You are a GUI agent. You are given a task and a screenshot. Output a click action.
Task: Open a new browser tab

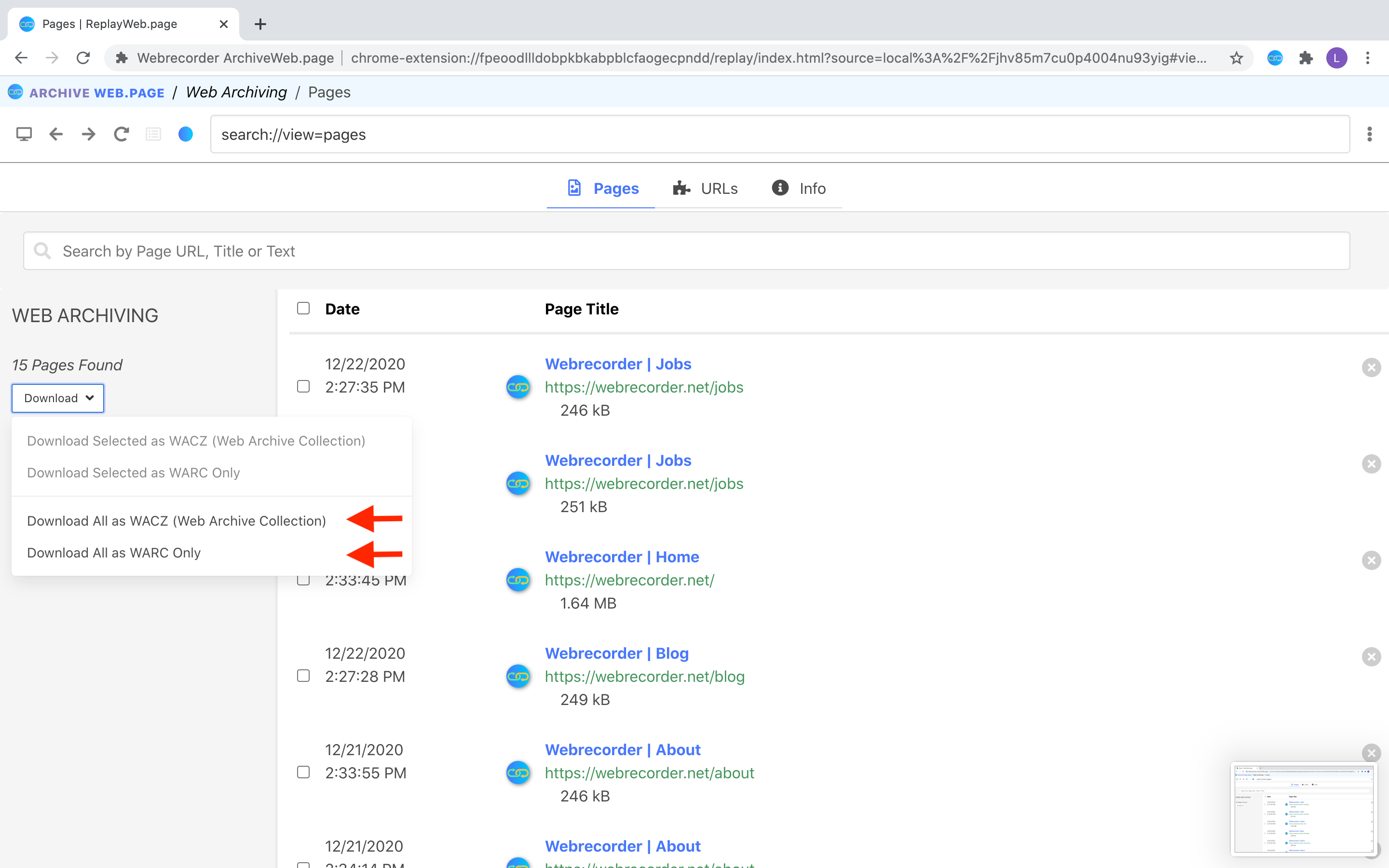tap(260, 24)
